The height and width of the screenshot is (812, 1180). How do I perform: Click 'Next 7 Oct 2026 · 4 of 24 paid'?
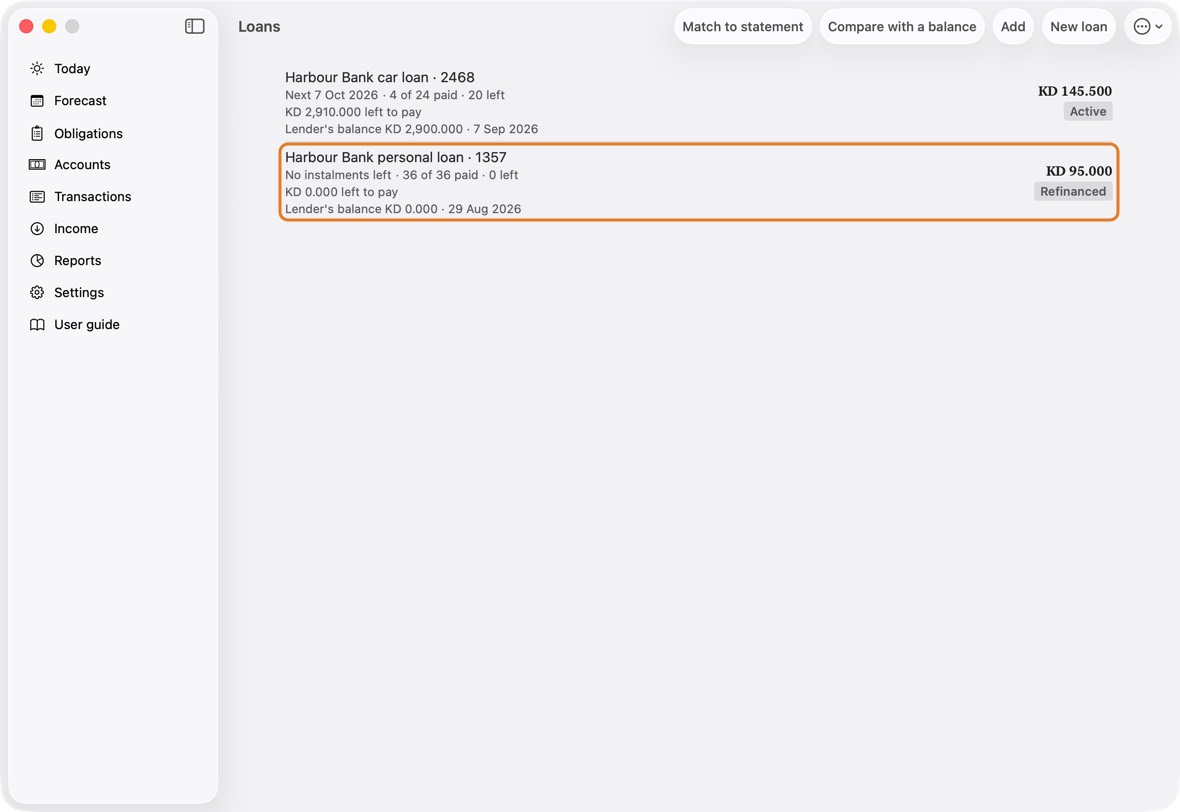371,95
